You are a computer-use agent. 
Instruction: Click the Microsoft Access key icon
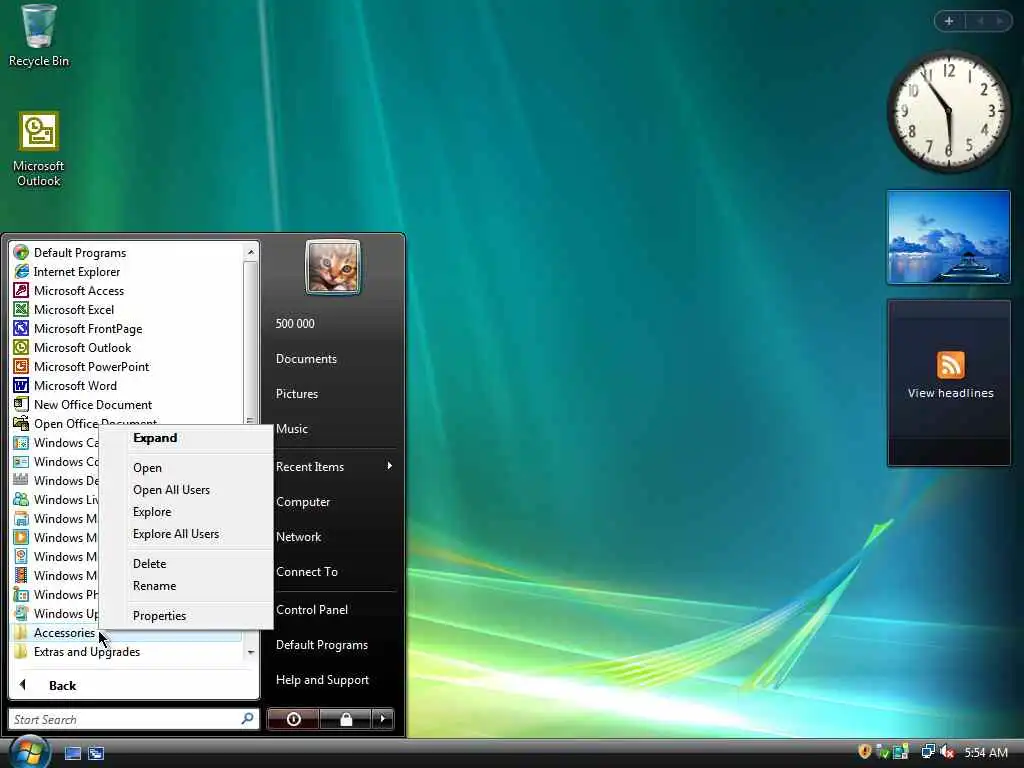[x=21, y=290]
